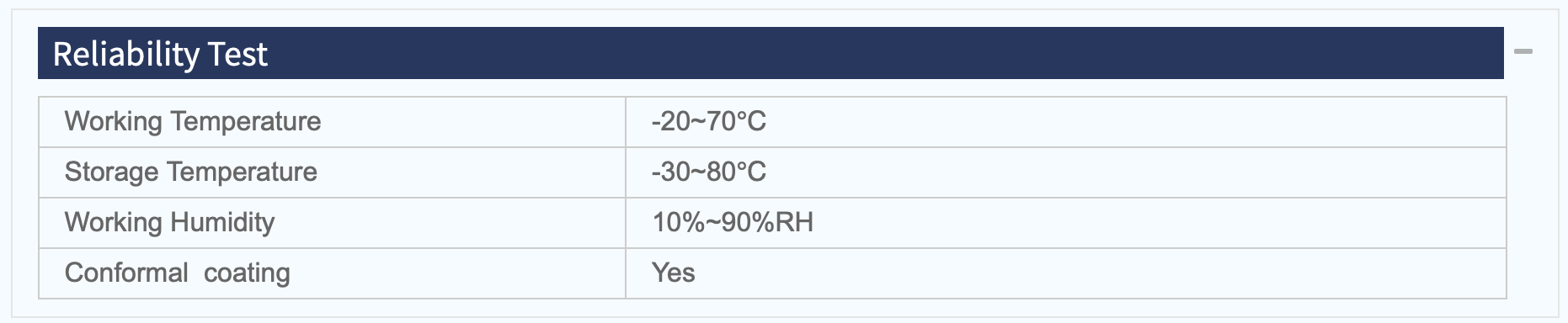Viewport: 1568px width, 323px height.
Task: Click the word Storage in second row
Action: pos(112,172)
